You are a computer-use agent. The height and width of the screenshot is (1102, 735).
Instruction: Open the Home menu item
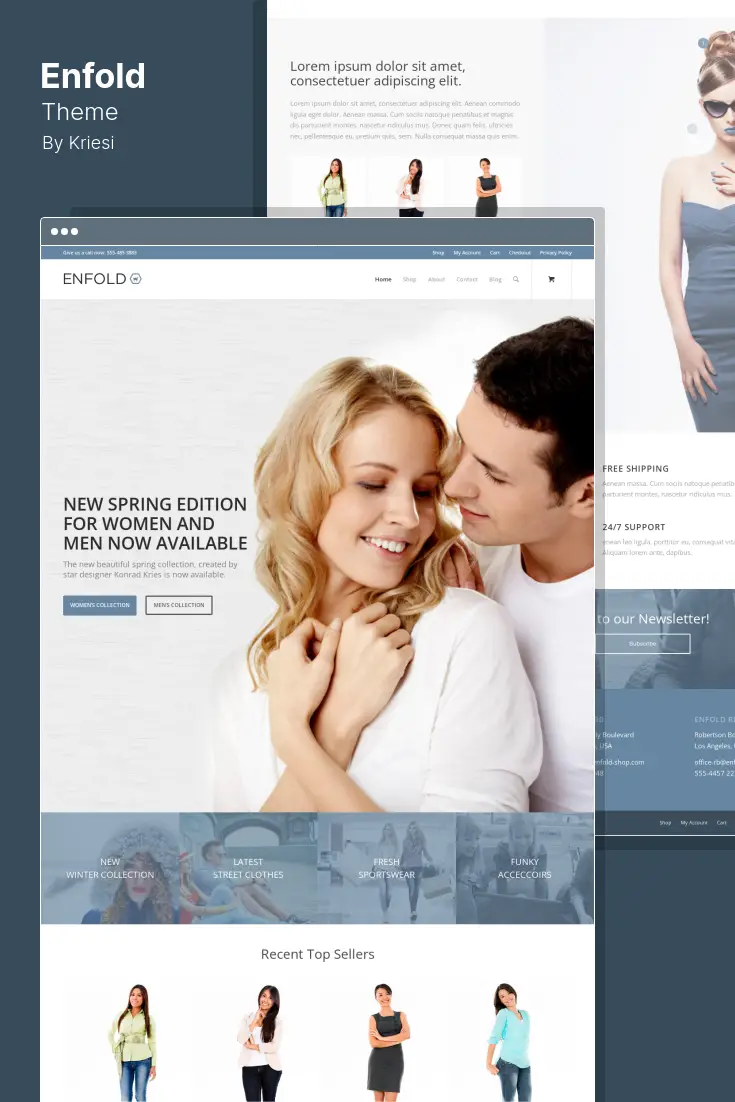click(x=383, y=279)
